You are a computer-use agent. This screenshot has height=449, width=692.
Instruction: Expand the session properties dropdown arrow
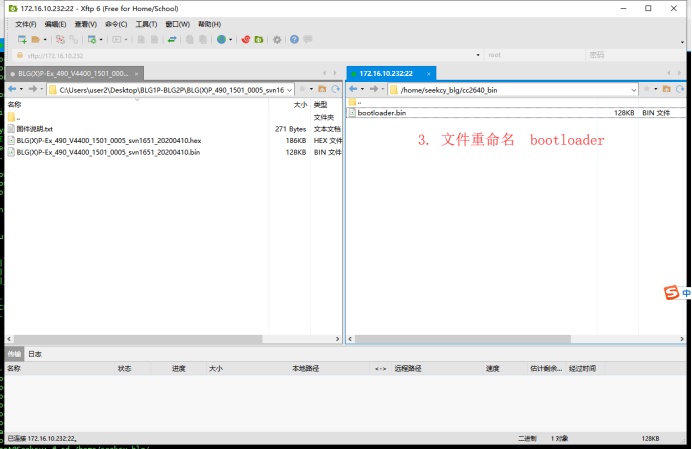pyautogui.click(x=101, y=40)
